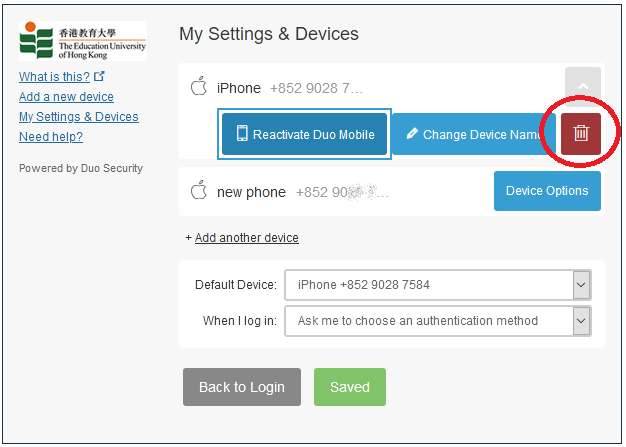This screenshot has width=626, height=447.
Task: Click the Apple icon beside iPhone
Action: click(x=198, y=87)
